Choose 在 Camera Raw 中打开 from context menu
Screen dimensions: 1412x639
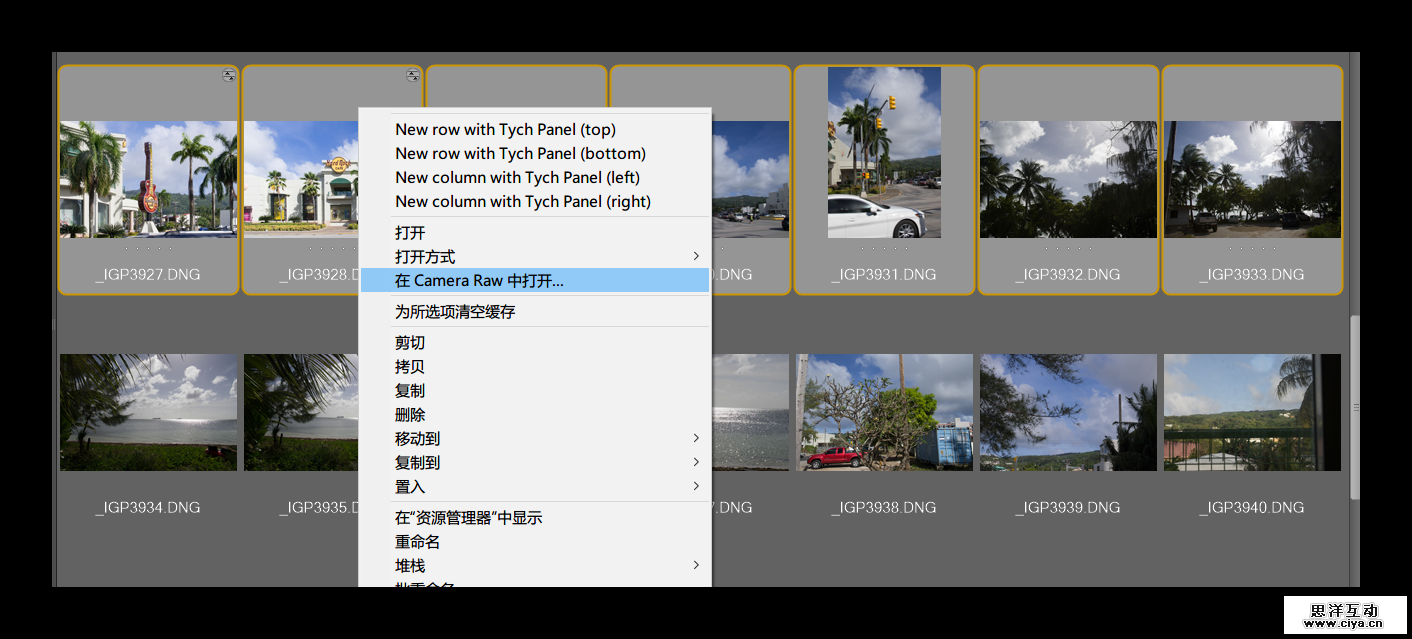479,281
